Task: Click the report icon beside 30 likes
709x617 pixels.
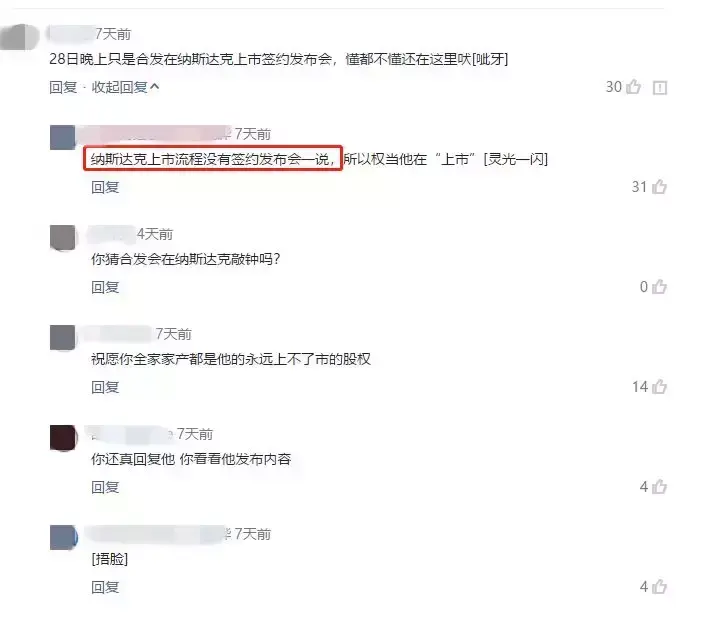Action: coord(660,87)
